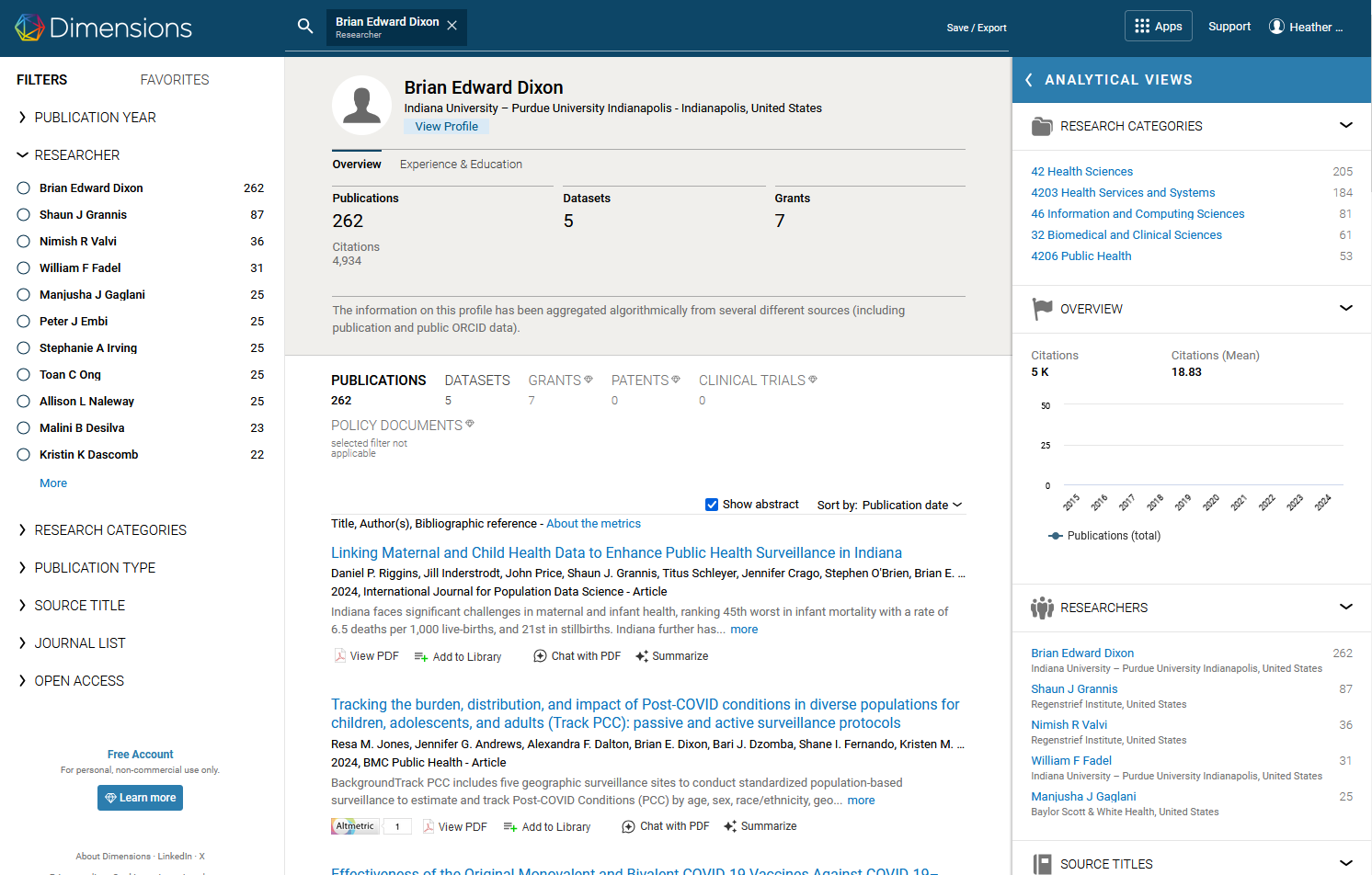1372x875 pixels.
Task: Click the Heather user account icon
Action: (x=1276, y=27)
